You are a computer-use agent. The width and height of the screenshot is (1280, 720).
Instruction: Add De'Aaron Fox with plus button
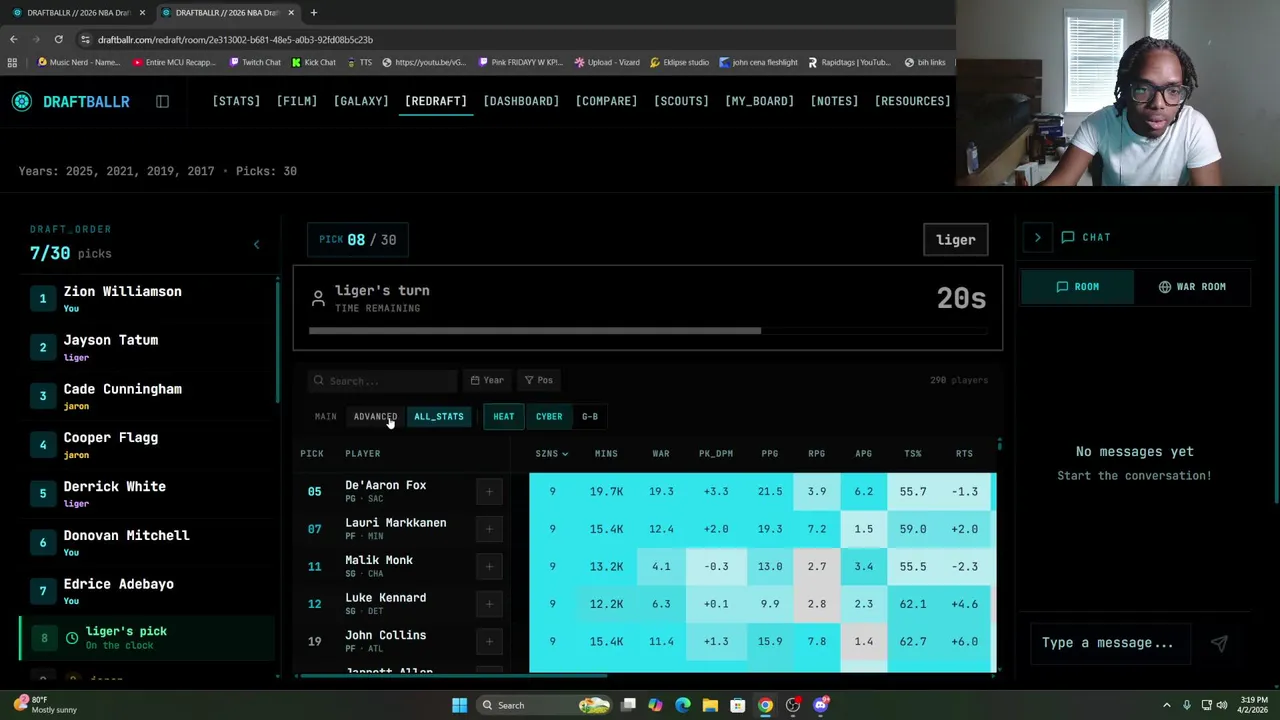(x=489, y=491)
